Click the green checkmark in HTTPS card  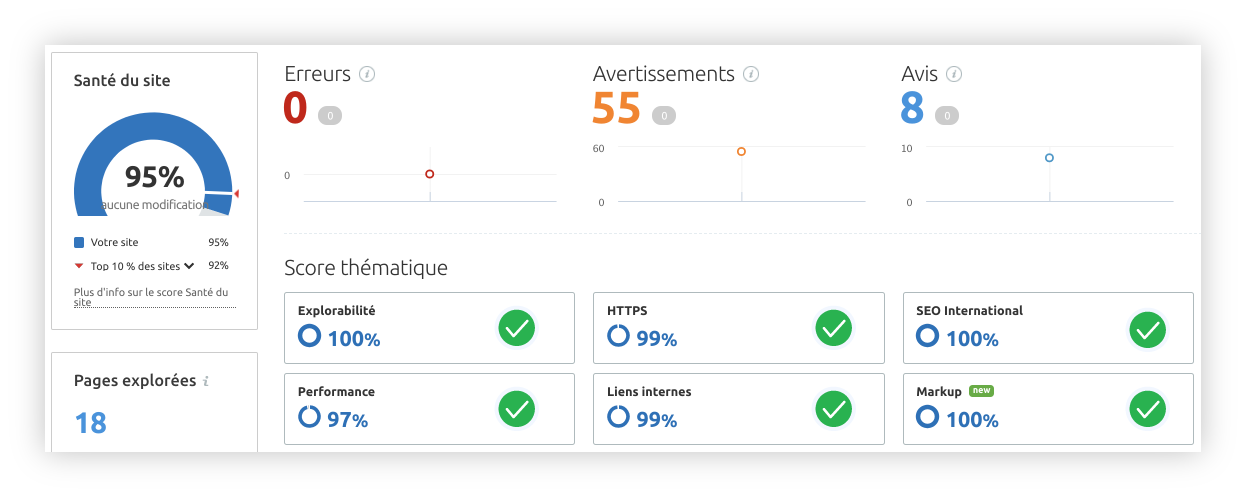pos(833,328)
